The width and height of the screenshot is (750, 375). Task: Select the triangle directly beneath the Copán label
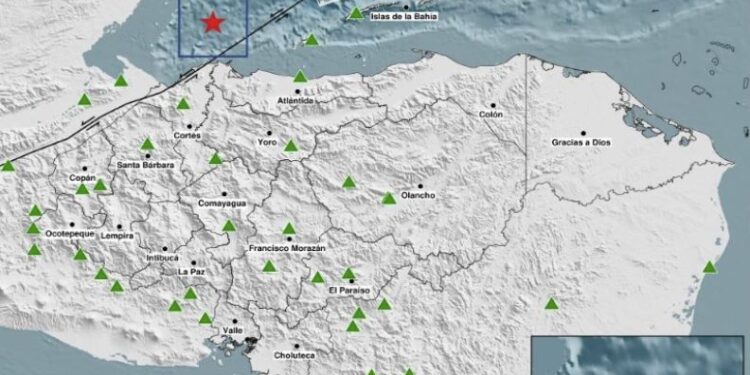82,189
